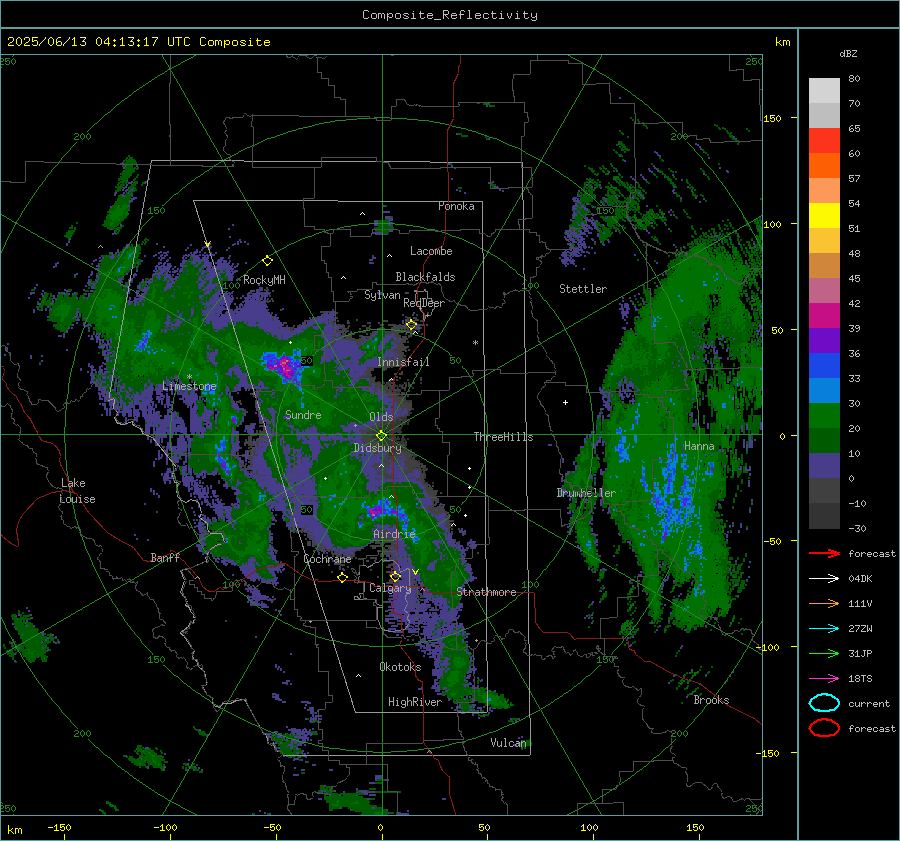Click the Ponoka city label
This screenshot has width=900, height=841.
pyautogui.click(x=456, y=206)
